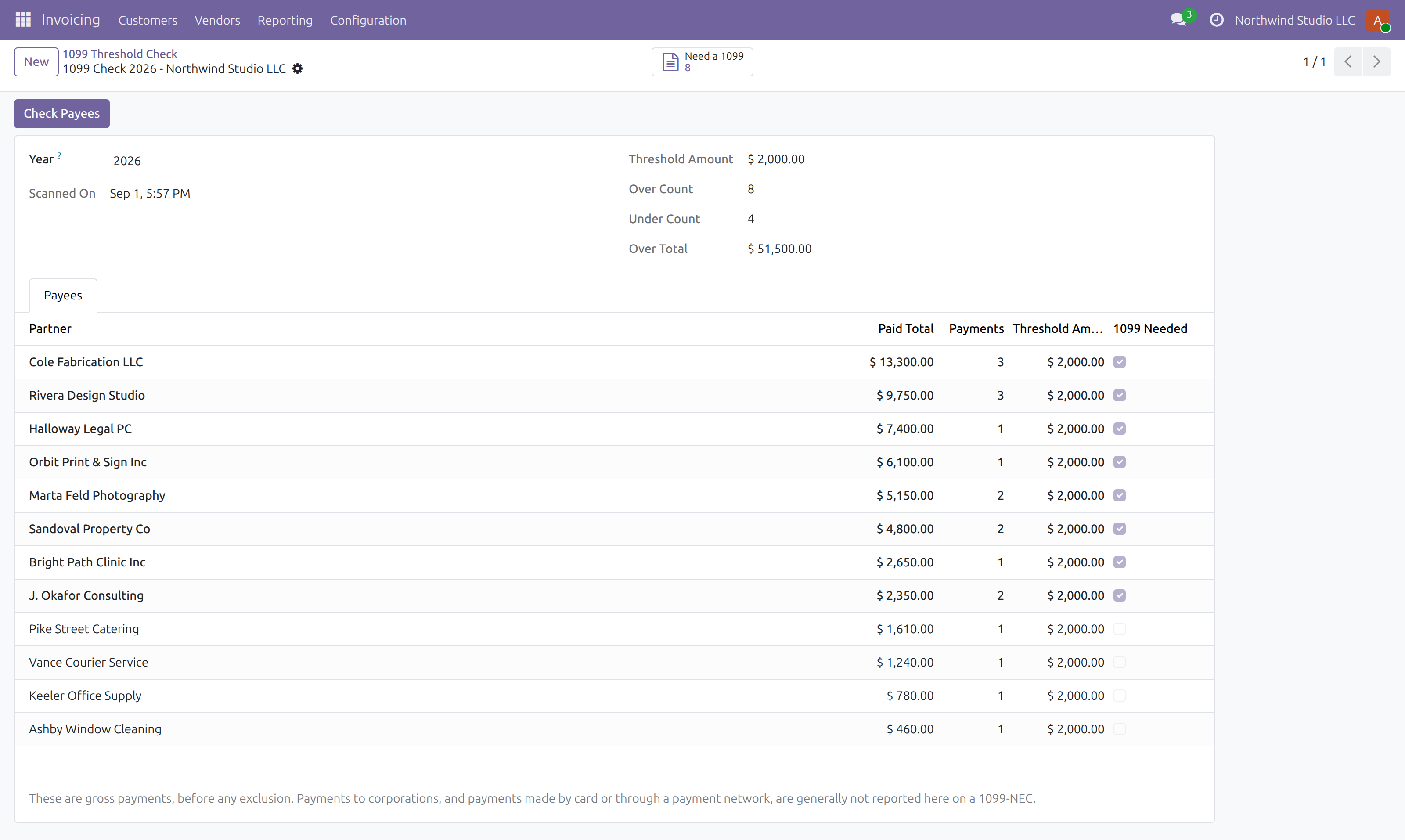1405x840 pixels.
Task: Open the Bright Path Clinic Inc row
Action: click(615, 562)
